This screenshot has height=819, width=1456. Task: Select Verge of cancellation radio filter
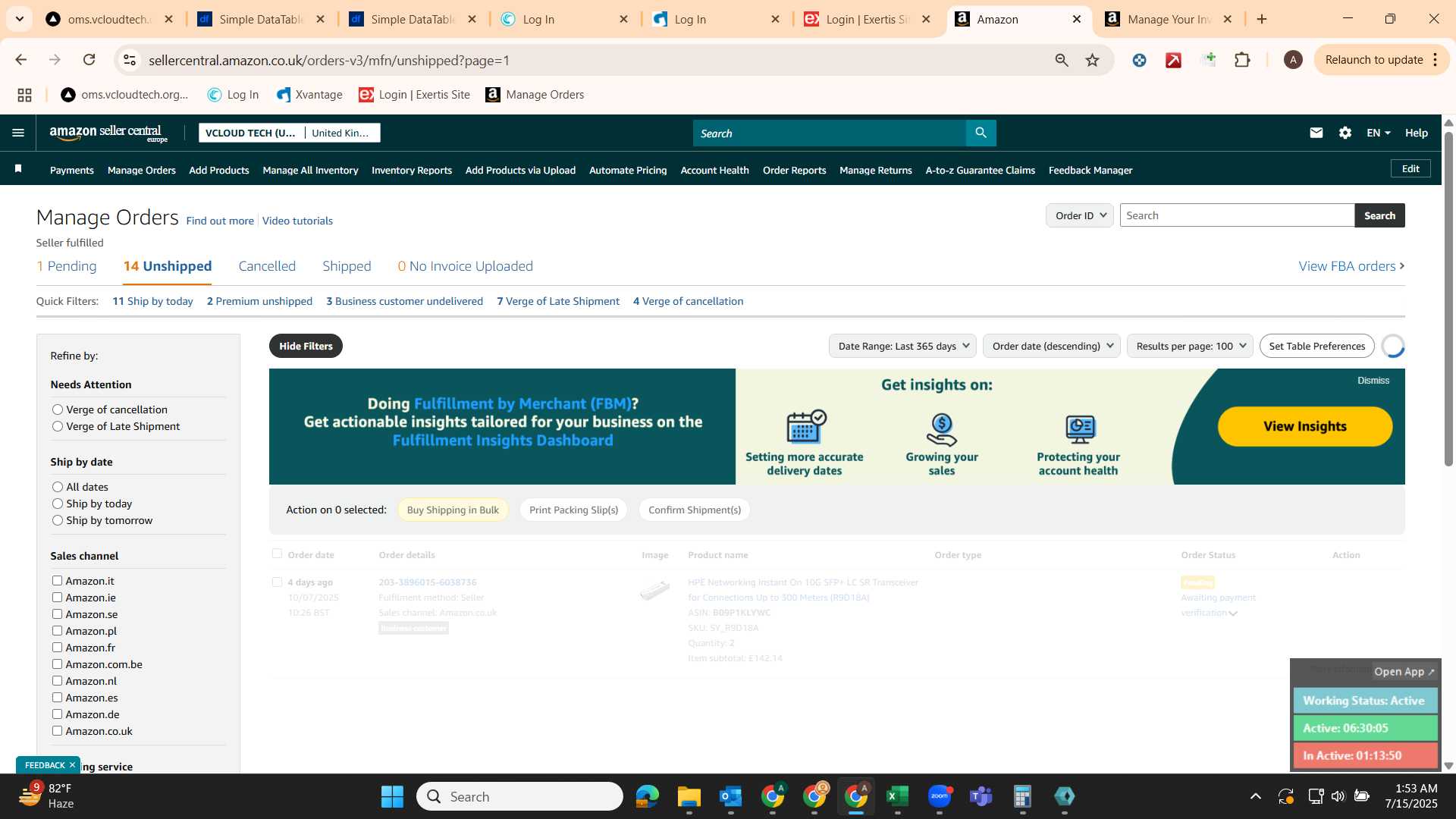coord(58,409)
